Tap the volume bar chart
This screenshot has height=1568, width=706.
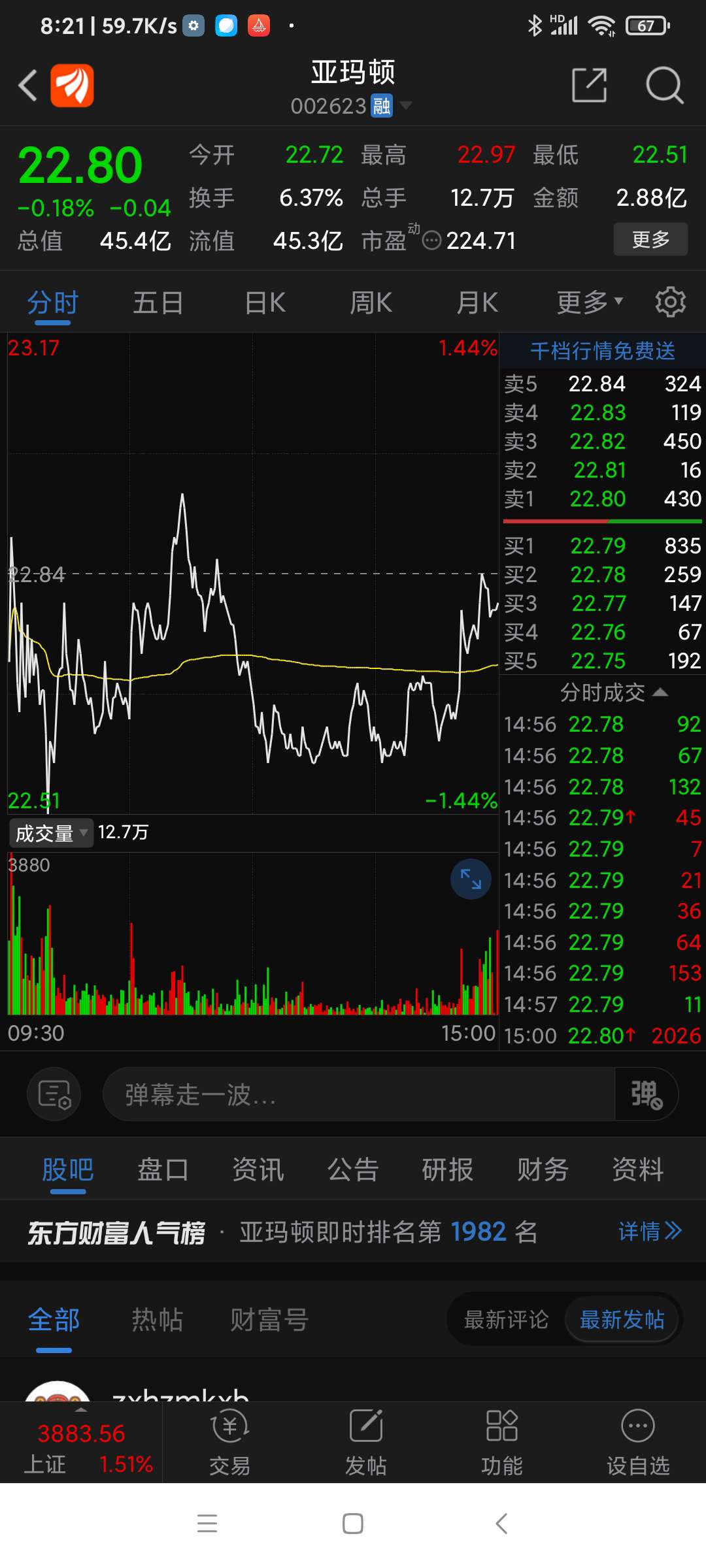(x=253, y=934)
